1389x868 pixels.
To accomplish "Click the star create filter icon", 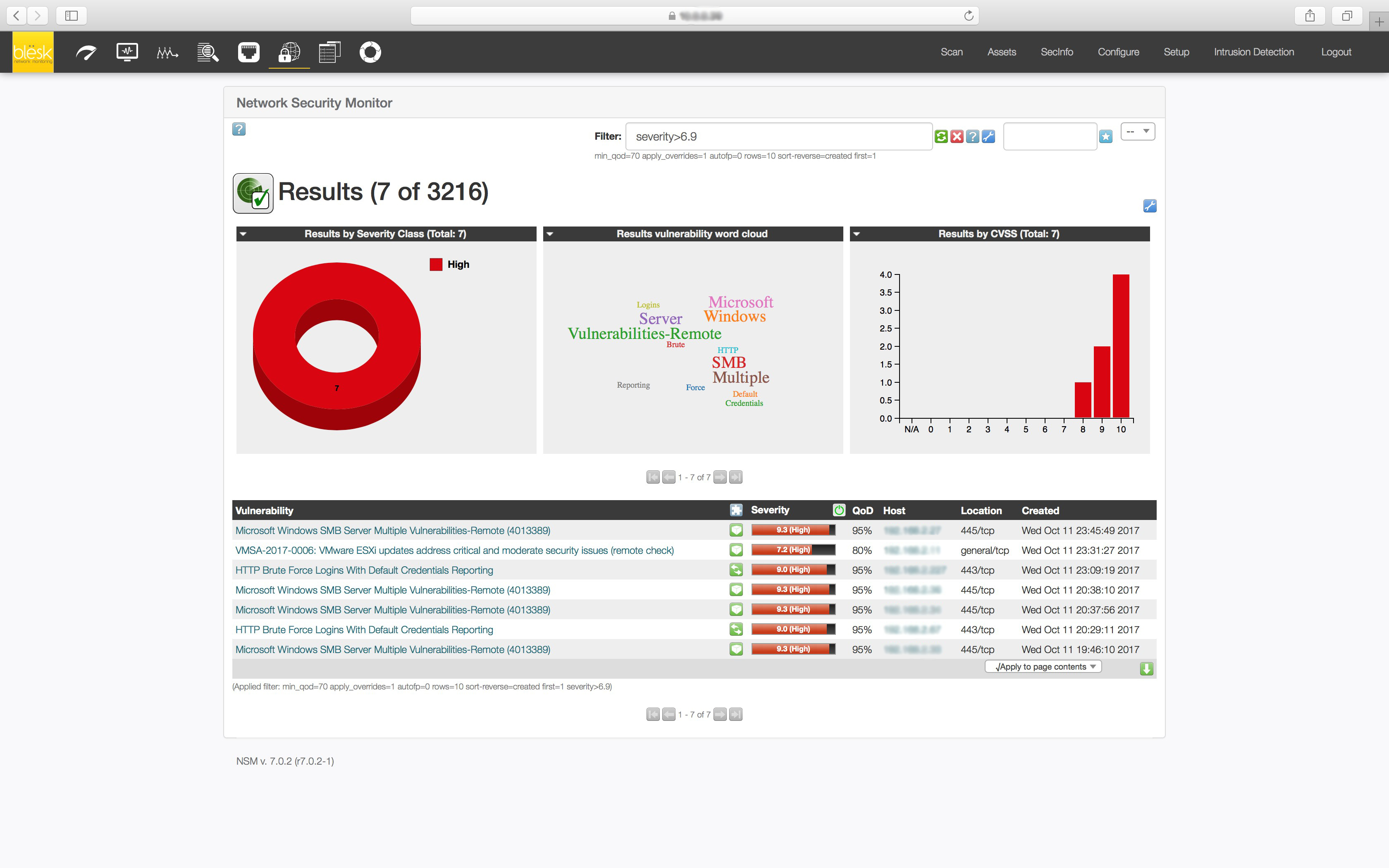I will click(x=1105, y=136).
